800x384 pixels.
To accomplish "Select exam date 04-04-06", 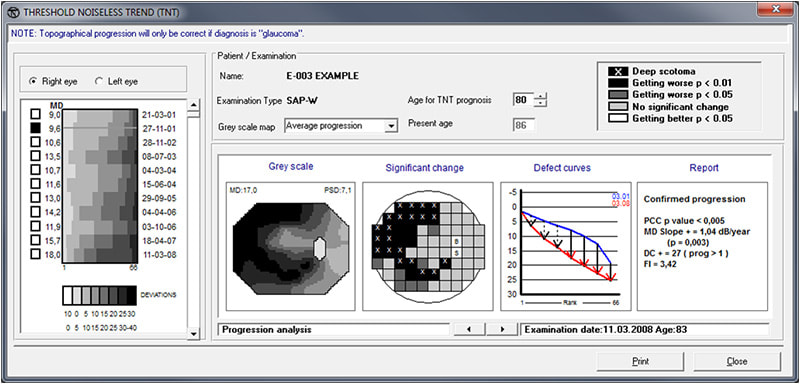I will click(x=159, y=213).
